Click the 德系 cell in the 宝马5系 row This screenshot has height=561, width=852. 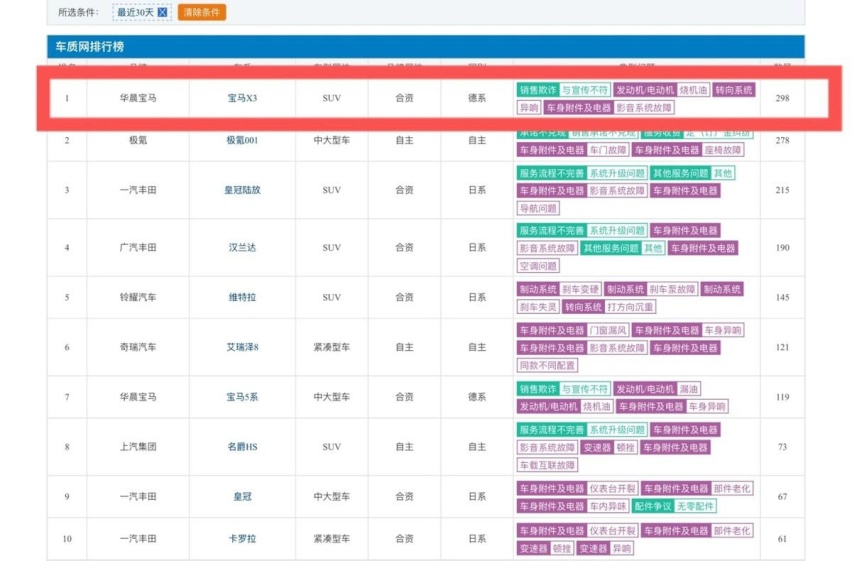point(477,397)
